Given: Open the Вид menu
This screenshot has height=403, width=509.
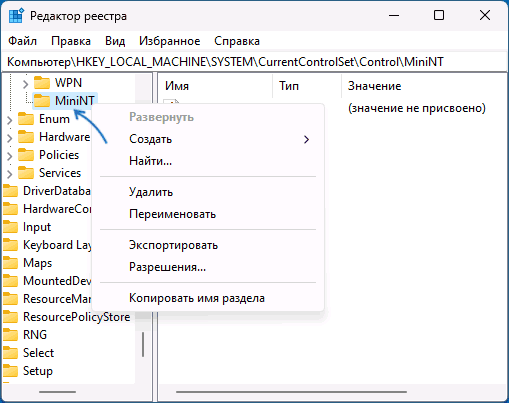Looking at the screenshot, I should (115, 41).
